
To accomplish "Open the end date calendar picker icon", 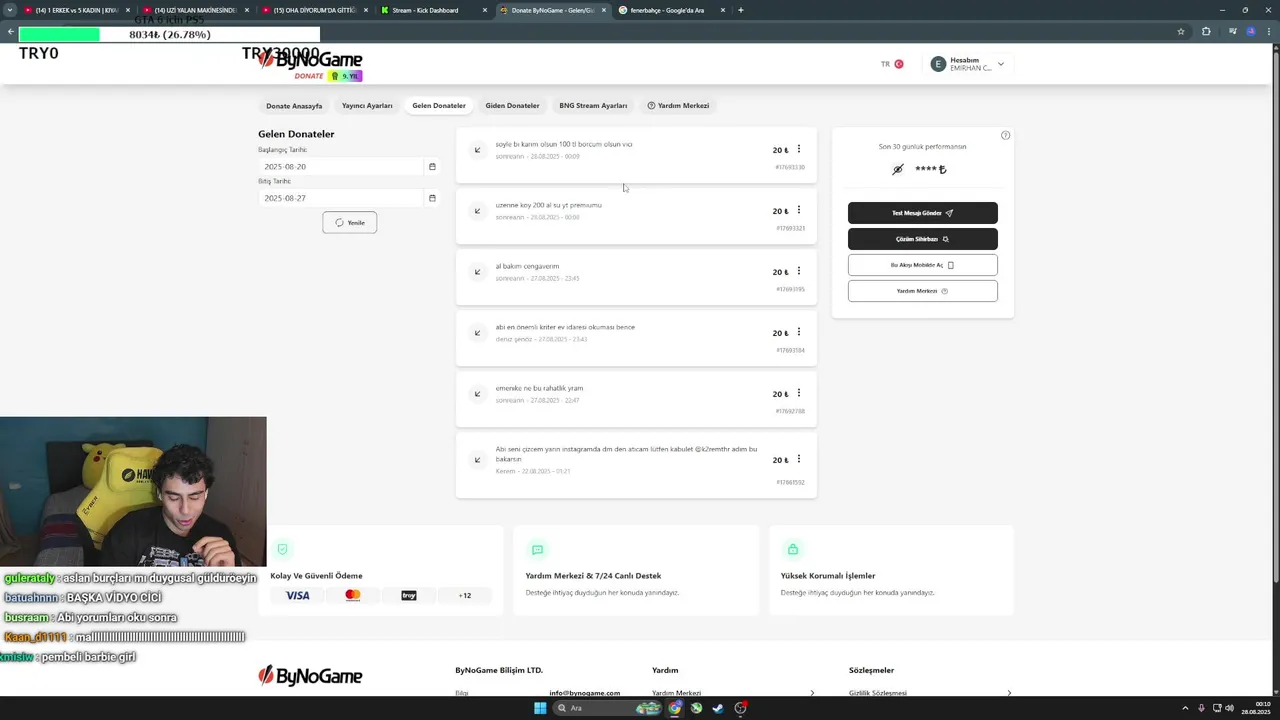I will tap(432, 198).
